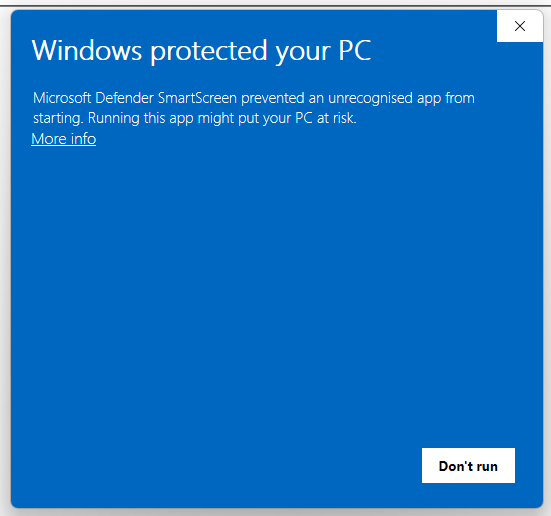The width and height of the screenshot is (551, 516).
Task: Cancel app launch with Don't run
Action: (x=468, y=465)
